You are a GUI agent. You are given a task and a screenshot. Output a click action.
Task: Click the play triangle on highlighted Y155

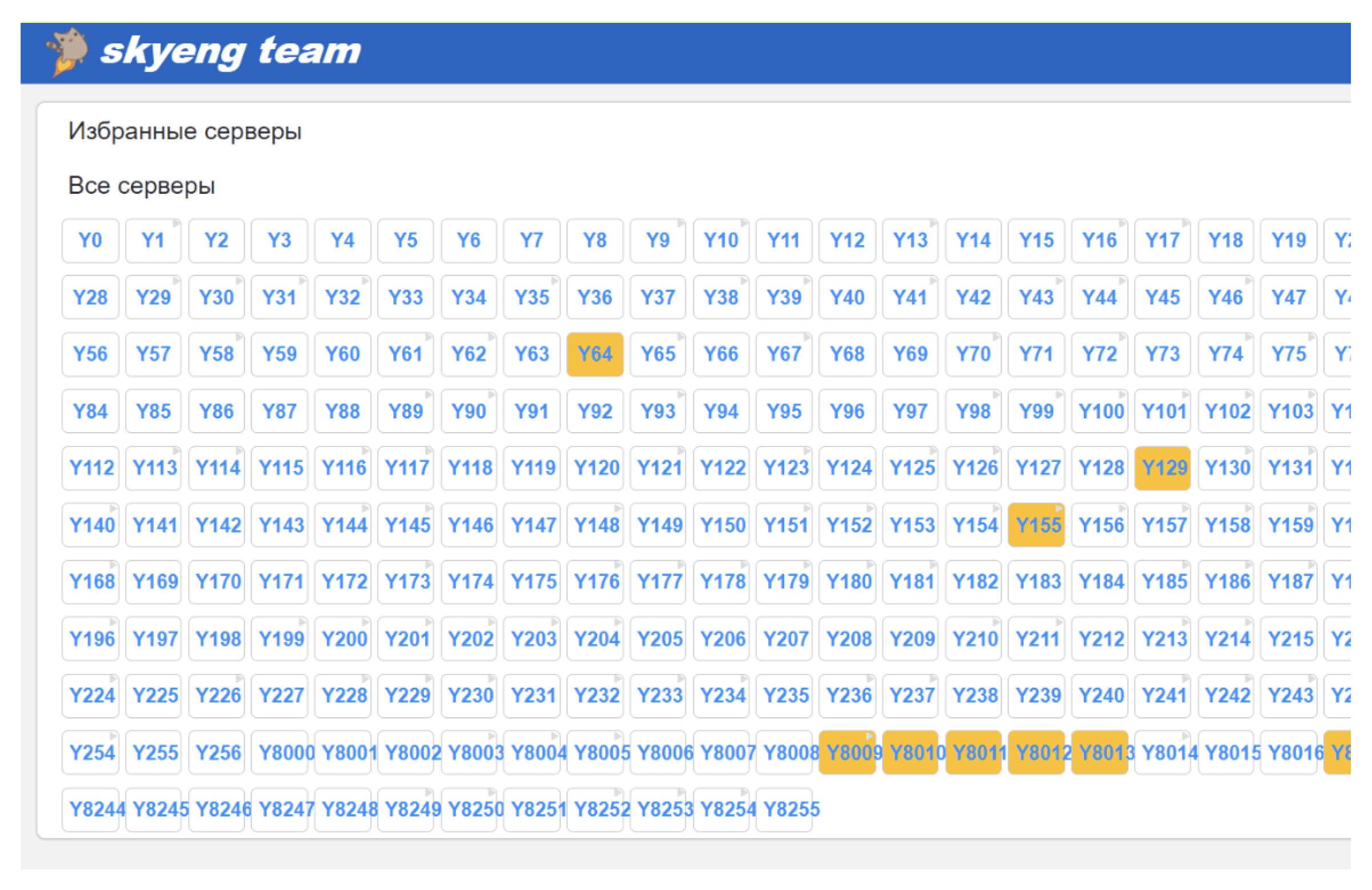pos(1059,509)
